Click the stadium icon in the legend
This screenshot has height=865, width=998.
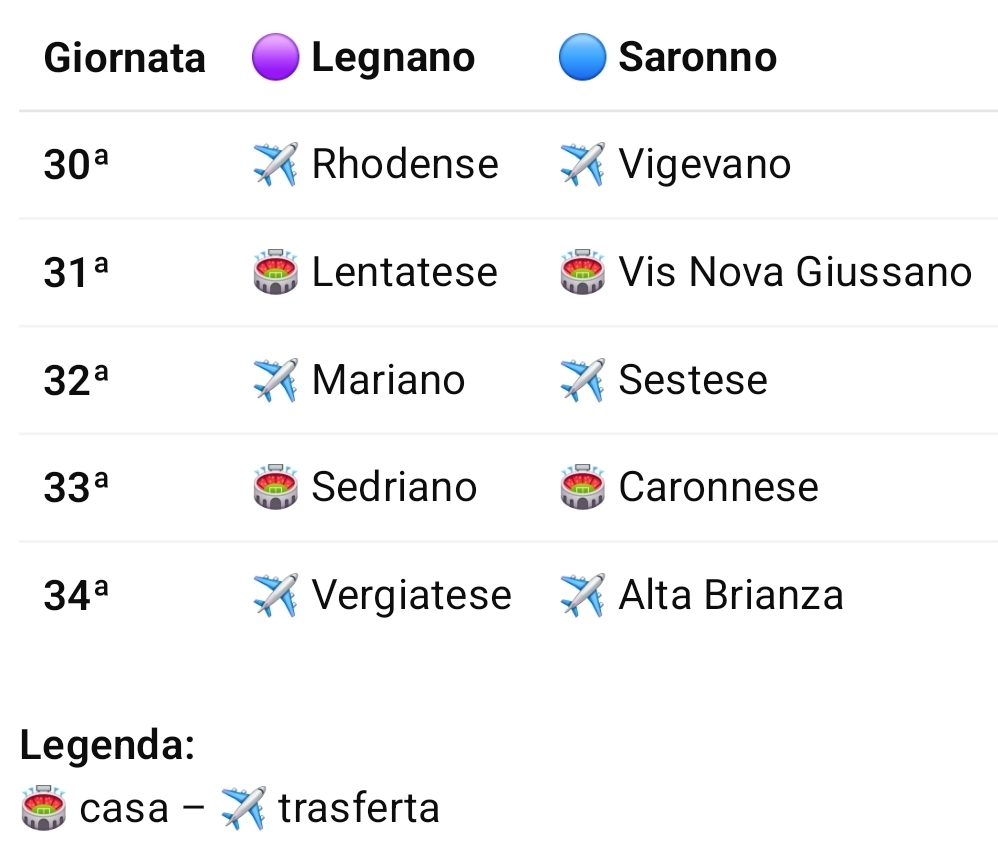(44, 808)
